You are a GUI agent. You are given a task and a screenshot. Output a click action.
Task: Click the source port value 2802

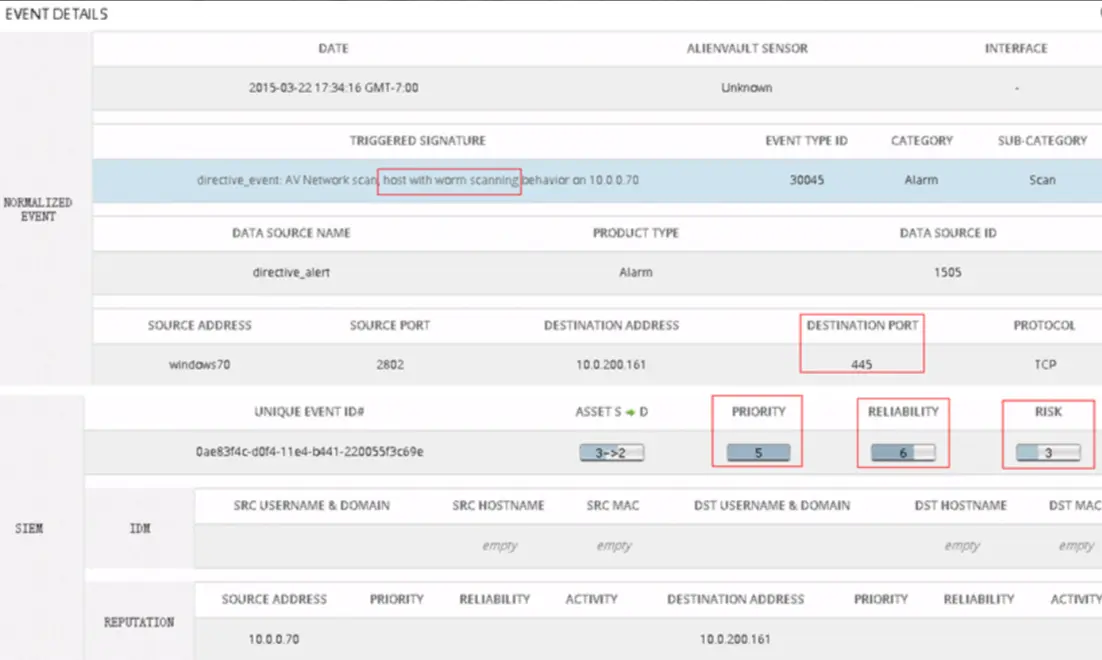[x=389, y=364]
